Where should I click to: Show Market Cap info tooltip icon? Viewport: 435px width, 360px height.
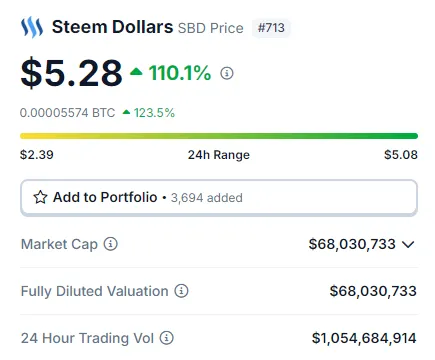(x=111, y=244)
